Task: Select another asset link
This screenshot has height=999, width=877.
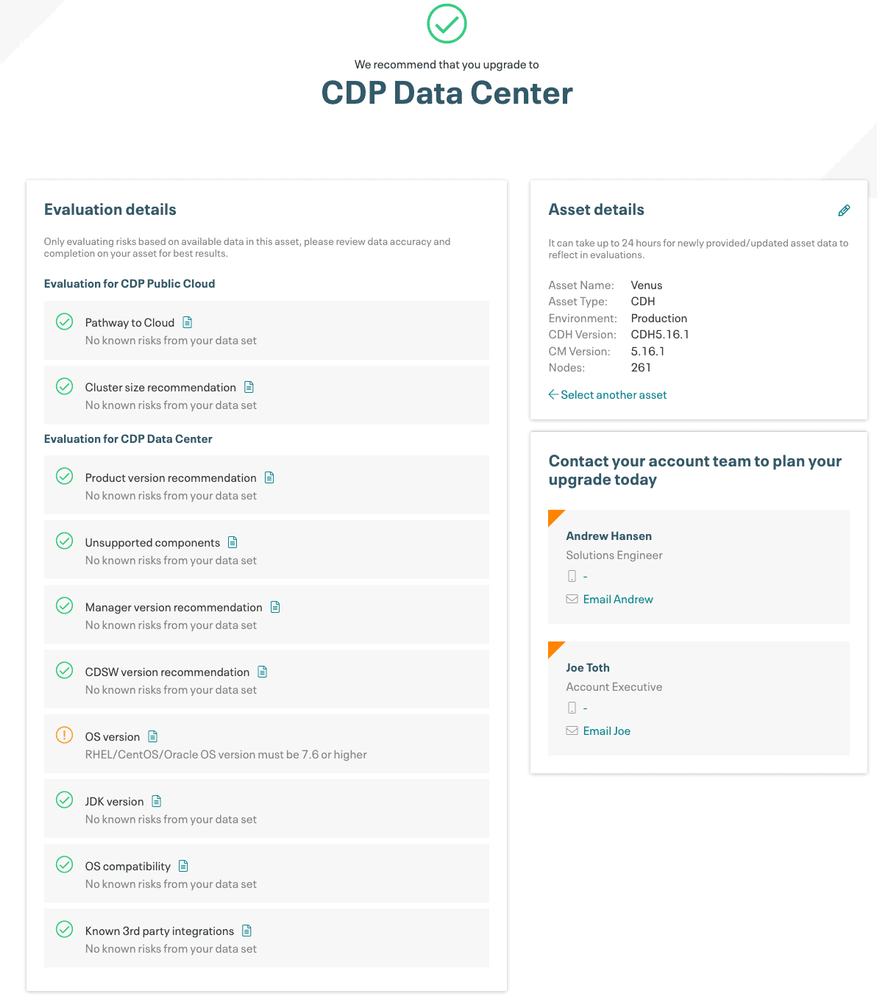Action: [x=608, y=395]
